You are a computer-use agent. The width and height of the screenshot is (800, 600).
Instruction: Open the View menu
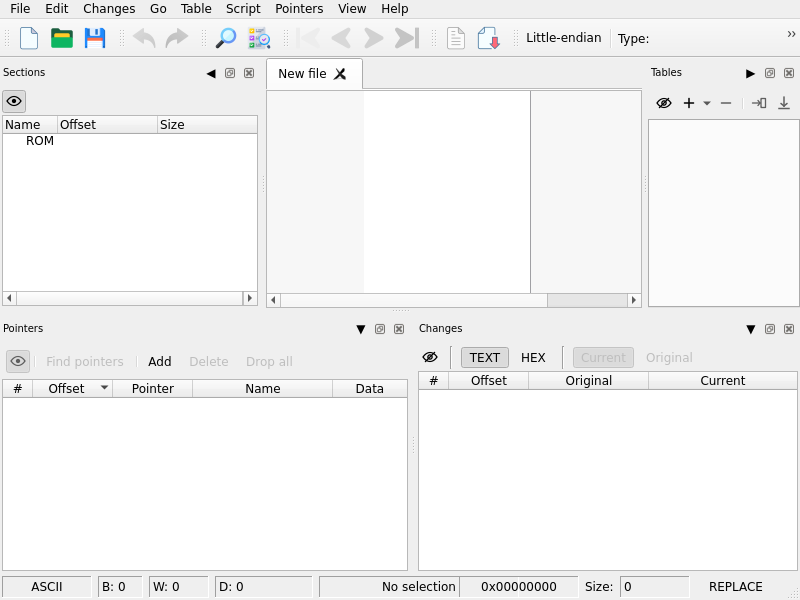tap(352, 9)
